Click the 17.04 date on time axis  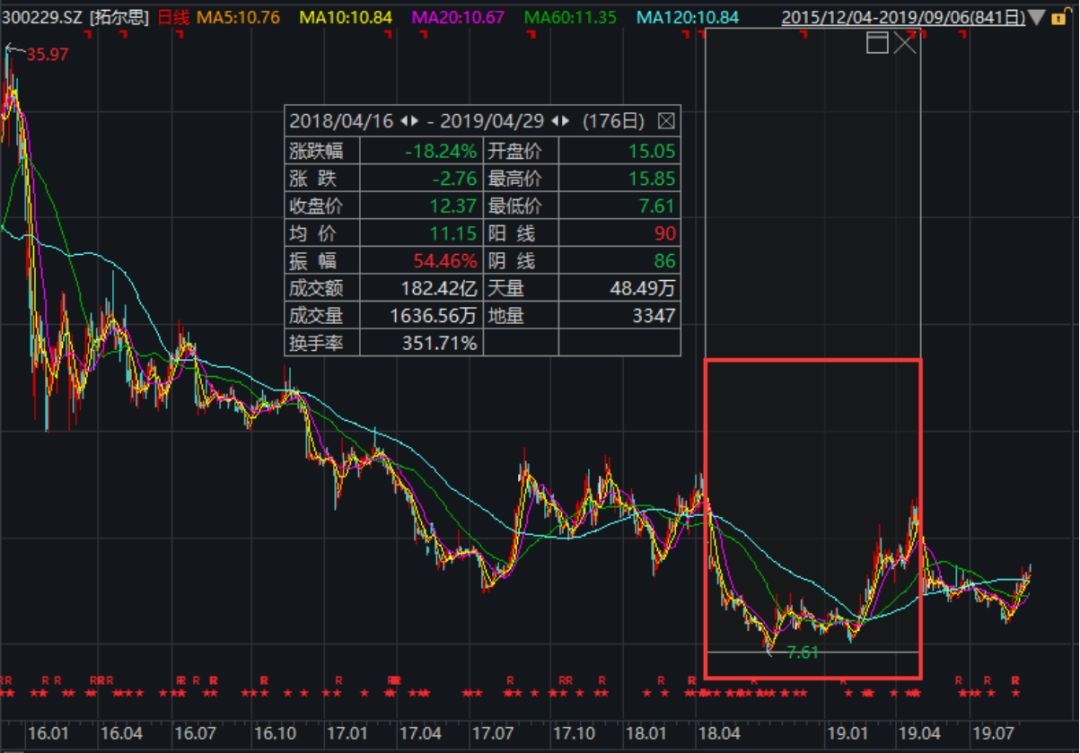[x=420, y=732]
